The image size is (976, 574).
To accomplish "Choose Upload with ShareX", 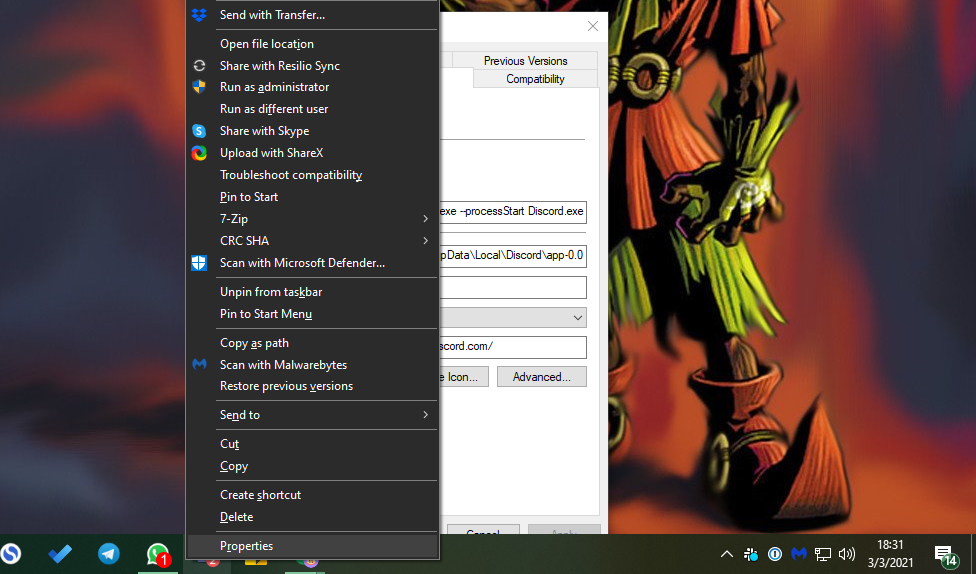I will pyautogui.click(x=312, y=153).
